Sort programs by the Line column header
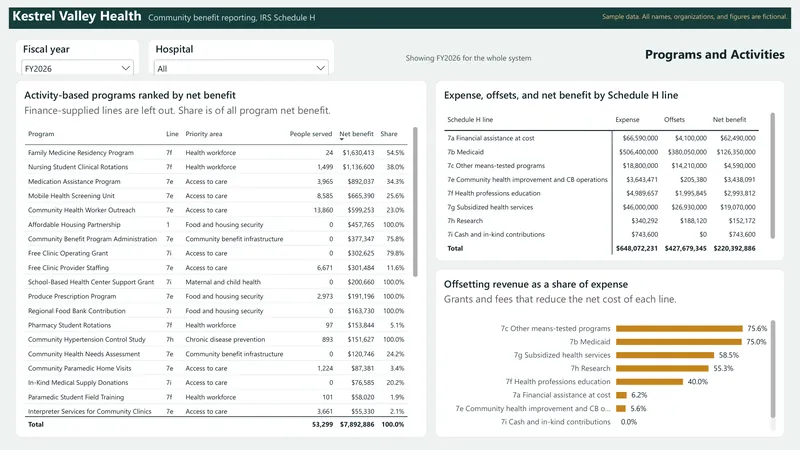 172,134
